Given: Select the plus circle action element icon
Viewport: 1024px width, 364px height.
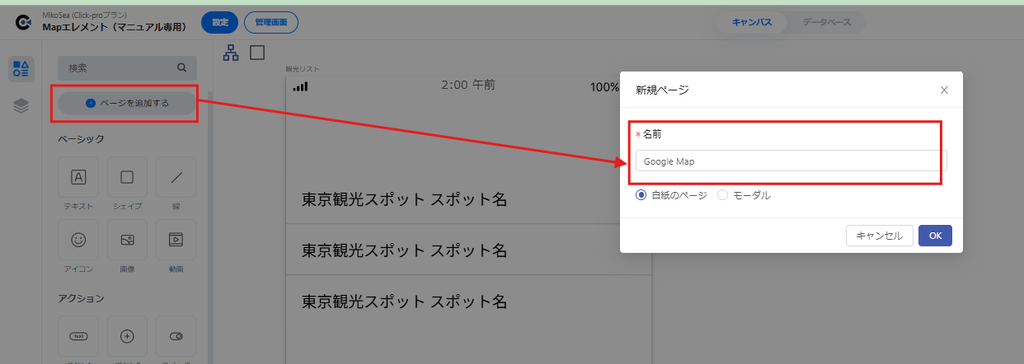Looking at the screenshot, I should coord(127,337).
